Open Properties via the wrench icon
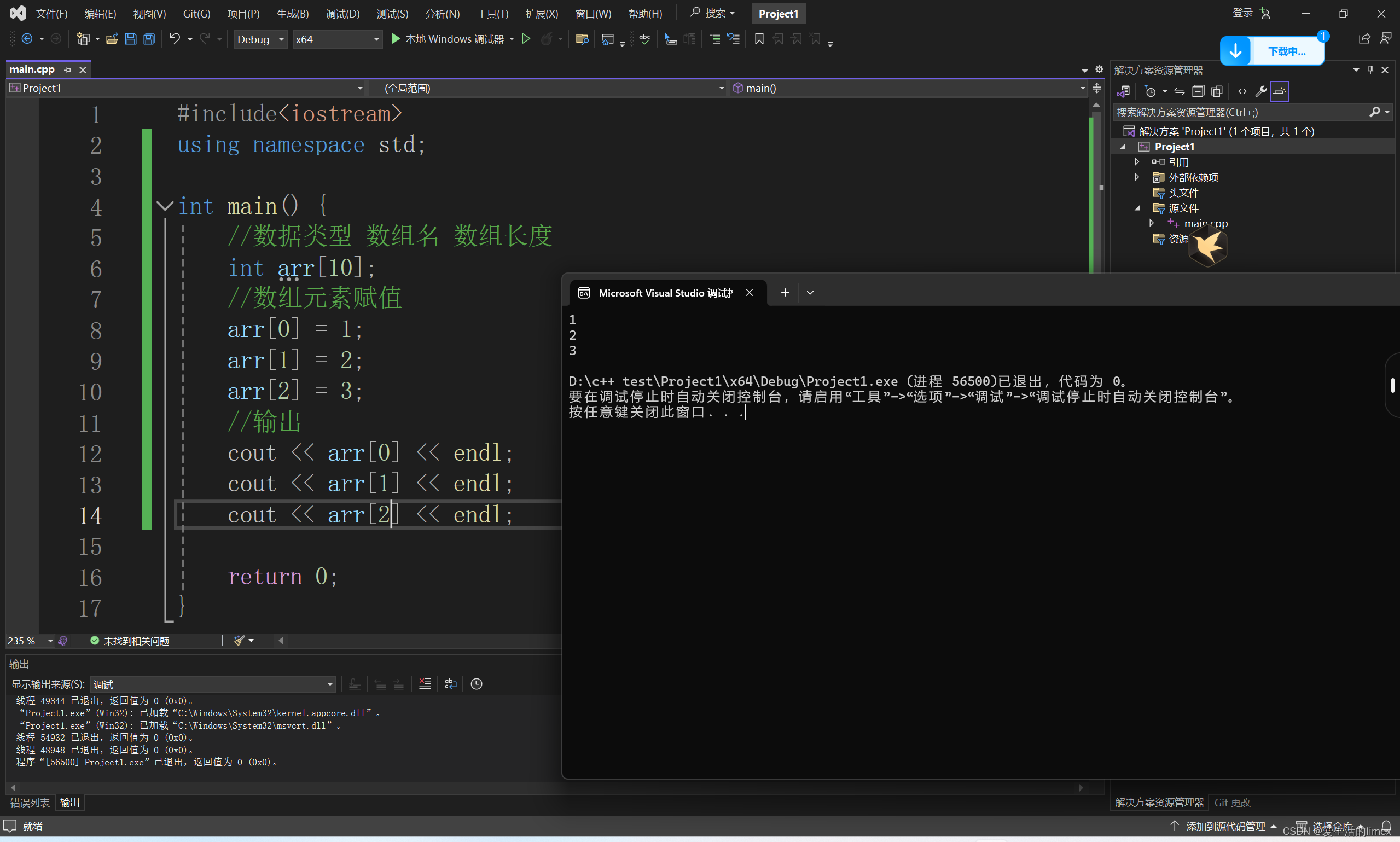1400x842 pixels. [x=1261, y=91]
